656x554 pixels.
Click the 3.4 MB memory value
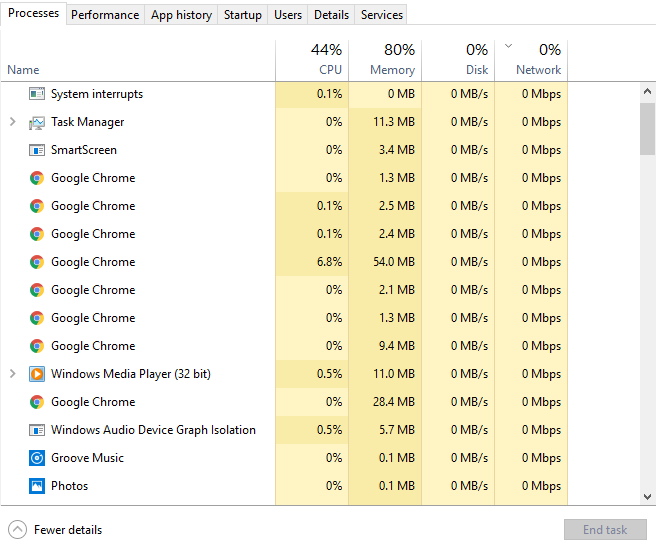[397, 150]
